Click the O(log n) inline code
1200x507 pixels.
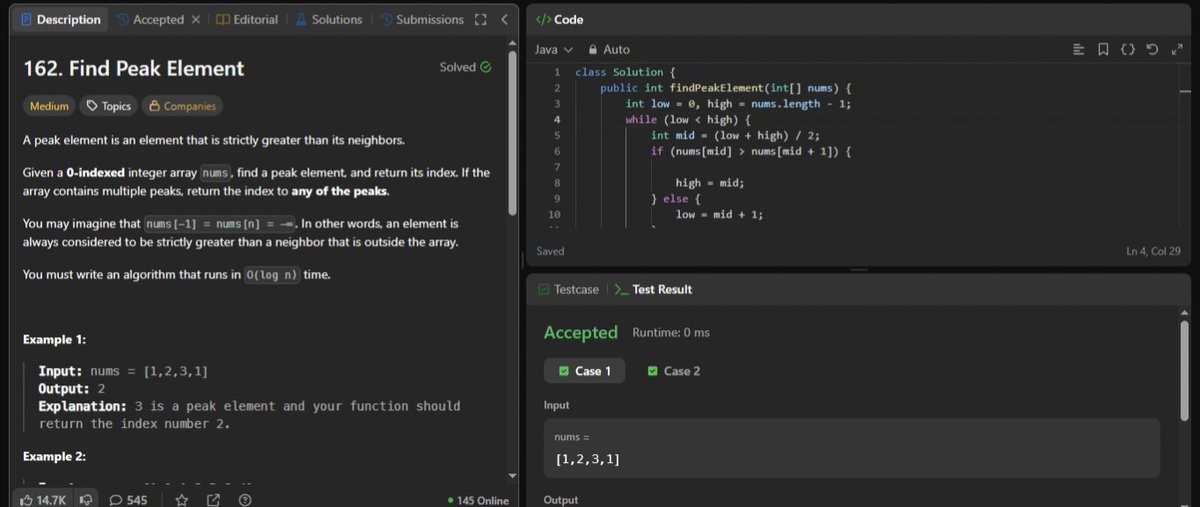[x=273, y=274]
